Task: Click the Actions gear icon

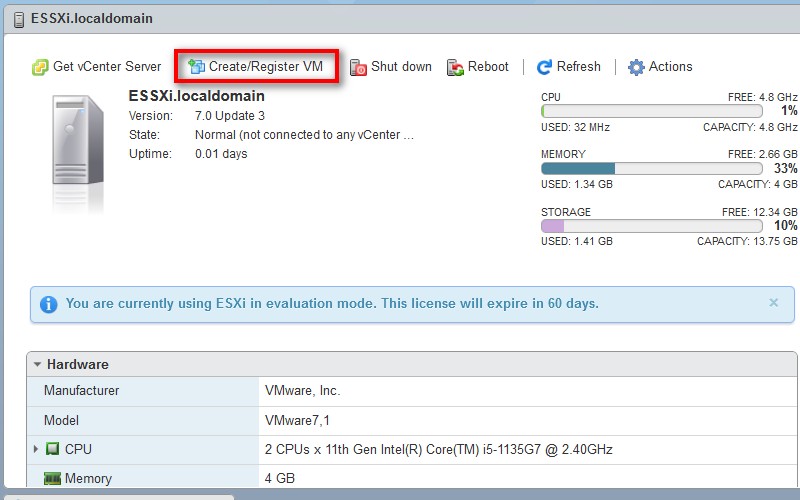Action: [x=636, y=67]
